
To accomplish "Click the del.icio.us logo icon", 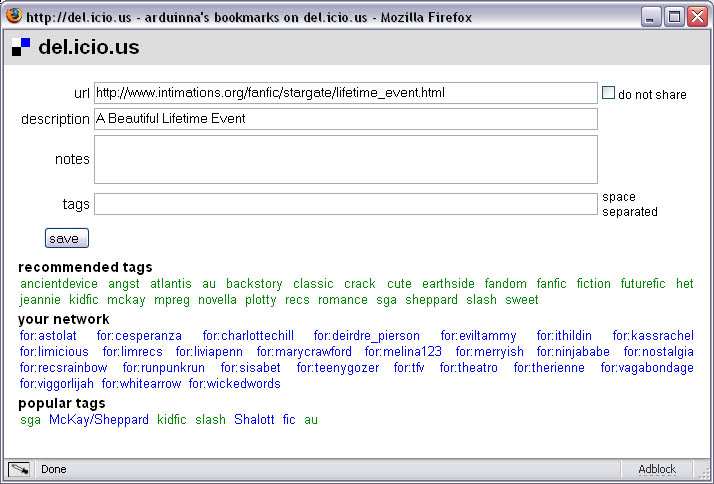I will [x=20, y=47].
